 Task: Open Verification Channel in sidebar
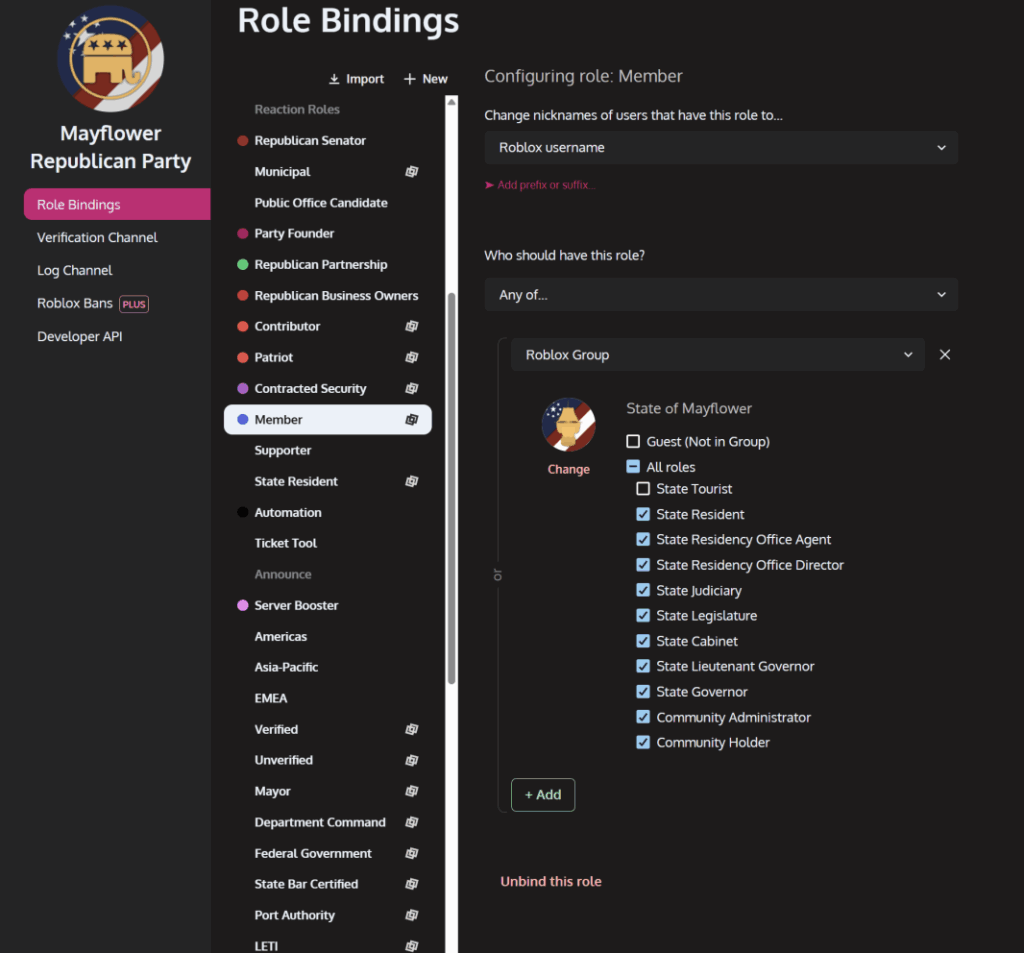tap(97, 237)
